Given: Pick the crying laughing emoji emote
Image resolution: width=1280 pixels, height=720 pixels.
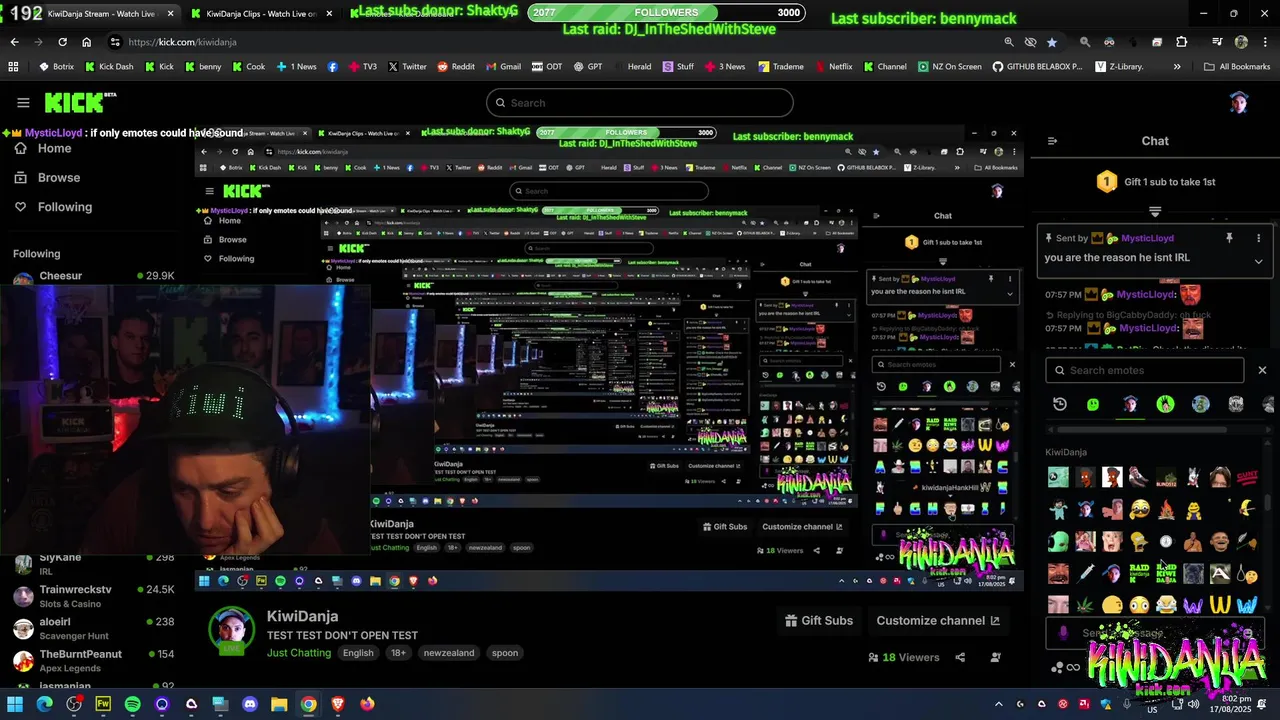Looking at the screenshot, I should [1166, 604].
